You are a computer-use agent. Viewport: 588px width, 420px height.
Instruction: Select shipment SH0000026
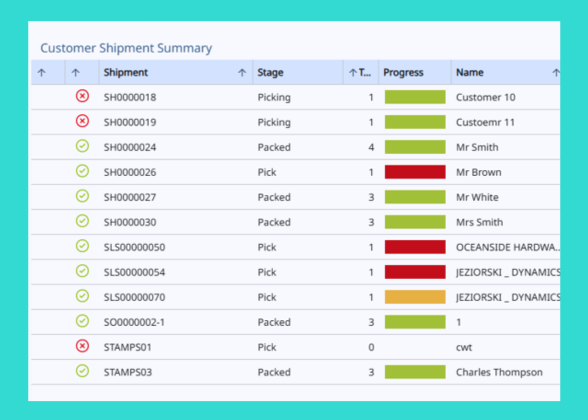tap(130, 172)
